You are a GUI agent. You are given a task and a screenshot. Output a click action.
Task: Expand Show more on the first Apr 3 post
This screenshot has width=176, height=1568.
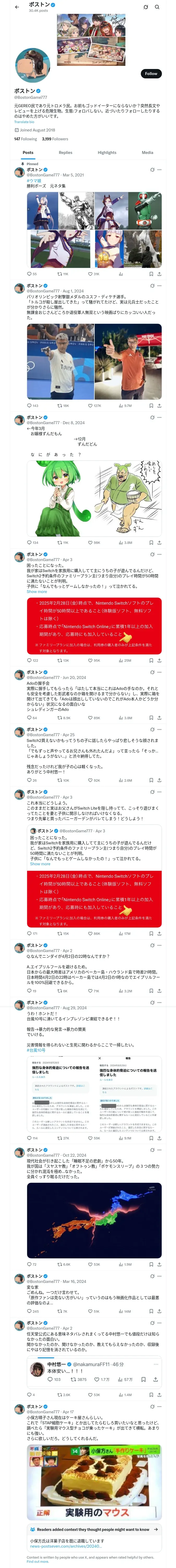[x=37, y=592]
